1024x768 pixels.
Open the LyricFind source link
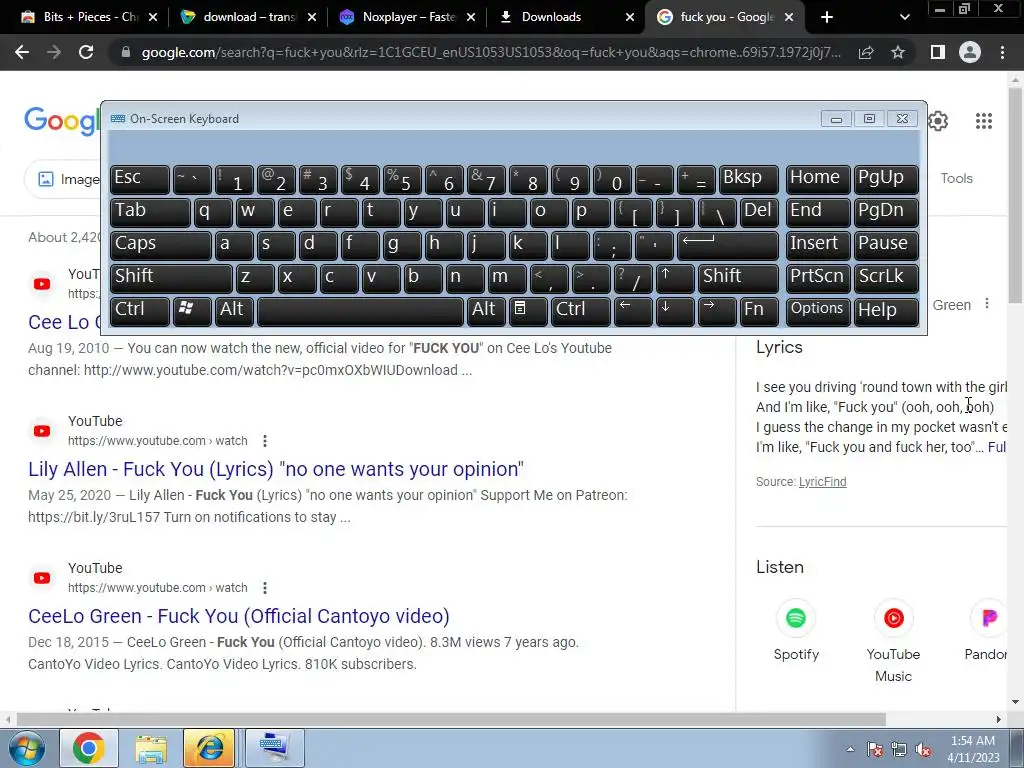click(x=822, y=482)
